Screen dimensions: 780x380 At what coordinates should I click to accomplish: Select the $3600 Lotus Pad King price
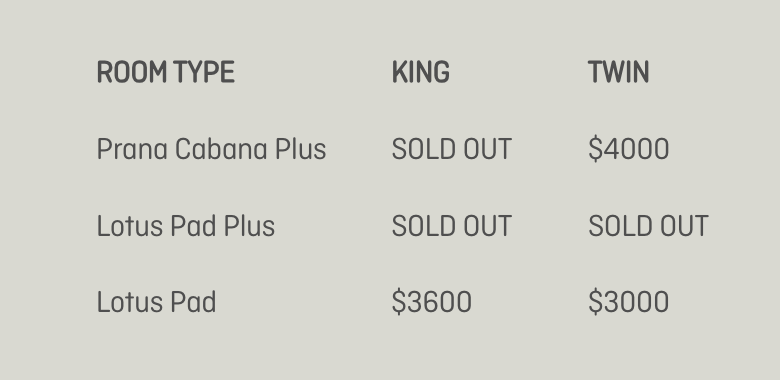click(432, 302)
